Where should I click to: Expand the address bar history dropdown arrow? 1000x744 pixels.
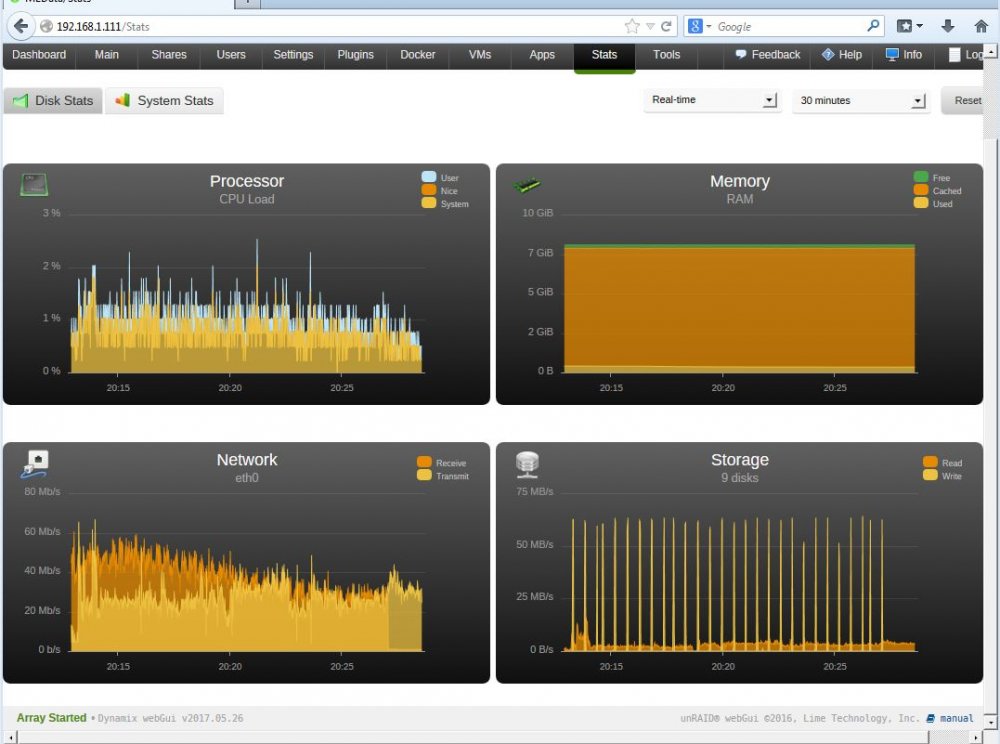pyautogui.click(x=650, y=27)
